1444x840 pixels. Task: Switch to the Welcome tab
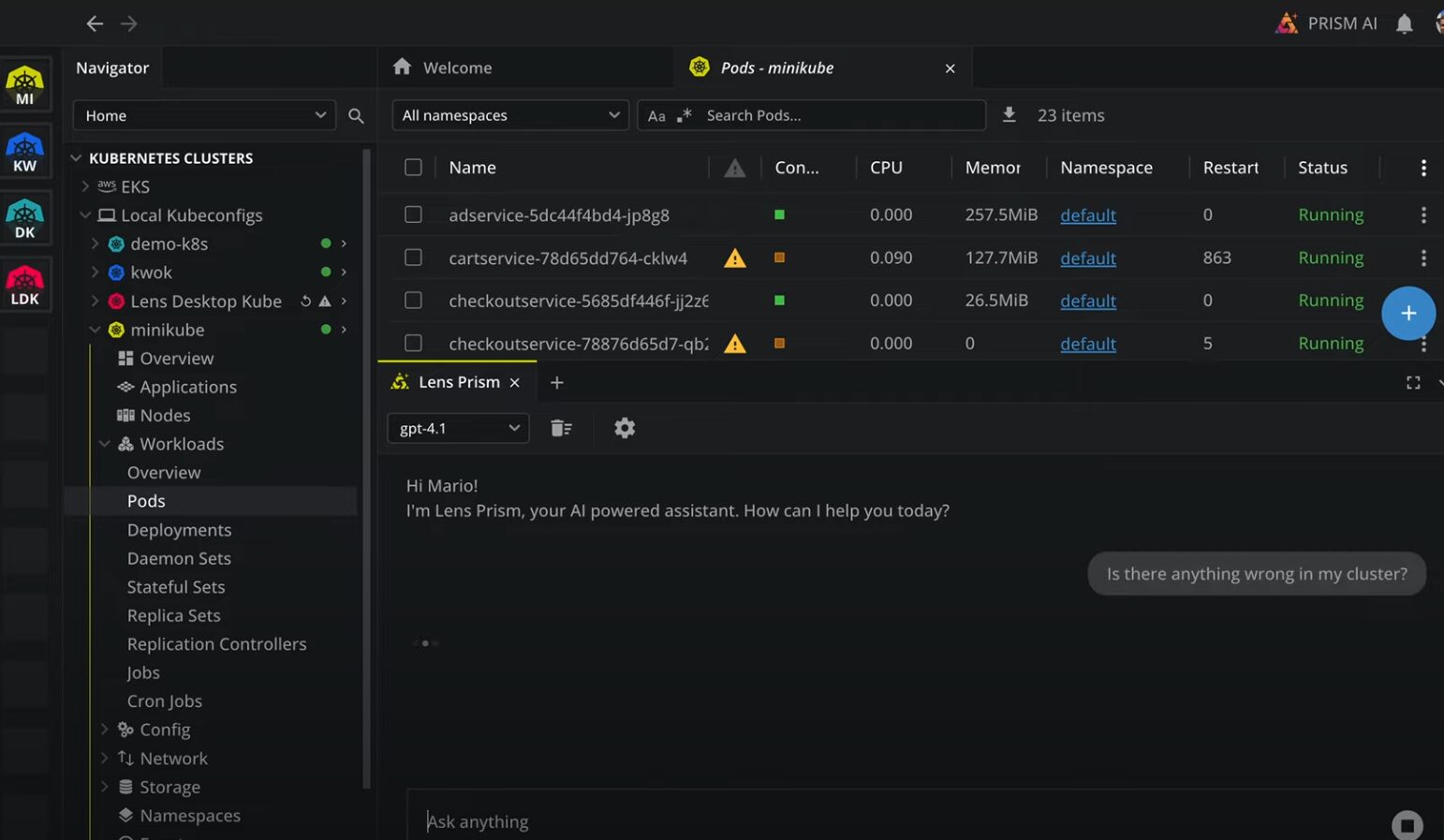click(525, 67)
